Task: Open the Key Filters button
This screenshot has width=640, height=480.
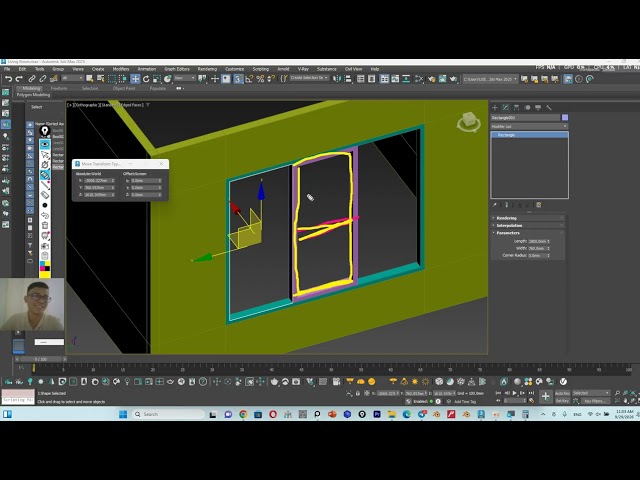Action: point(594,401)
